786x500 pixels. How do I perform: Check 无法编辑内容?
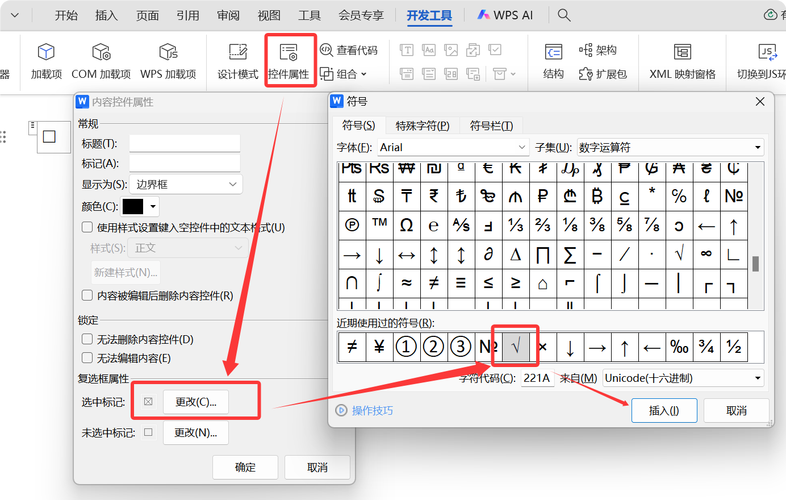point(87,358)
